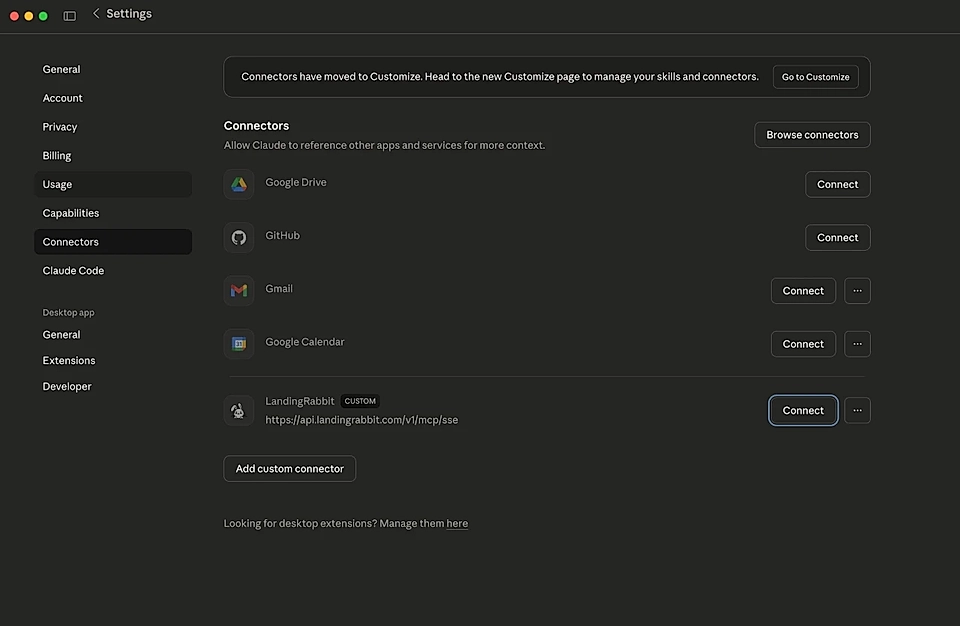Image resolution: width=960 pixels, height=626 pixels.
Task: Click the CUSTOM badge next to LandingRabbit
Action: 360,400
